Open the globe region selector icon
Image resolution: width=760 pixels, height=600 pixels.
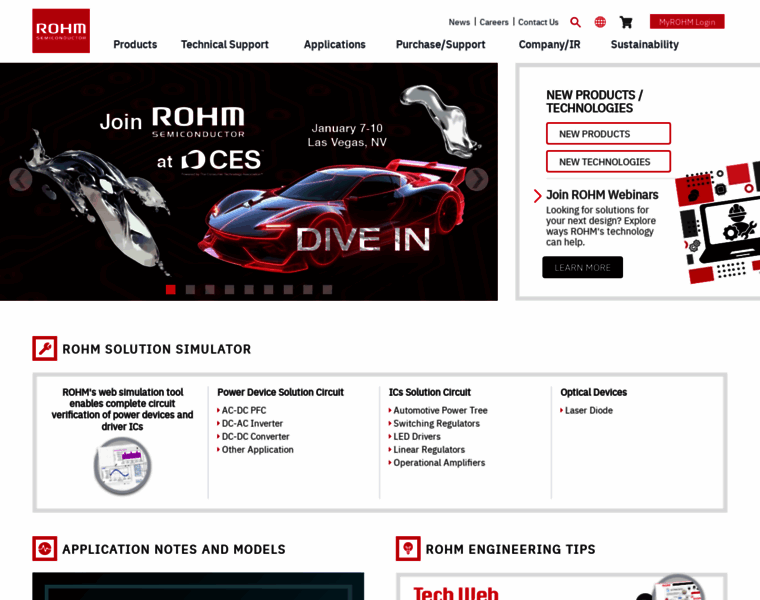point(600,22)
